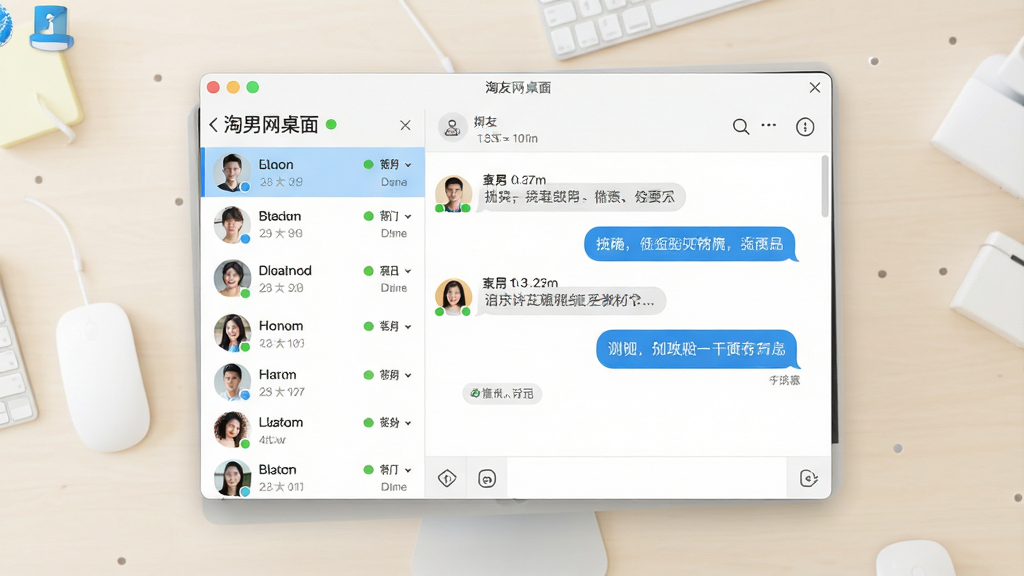Click Blaton's avatar in the contact list
The width and height of the screenshot is (1024, 576).
coord(232,477)
